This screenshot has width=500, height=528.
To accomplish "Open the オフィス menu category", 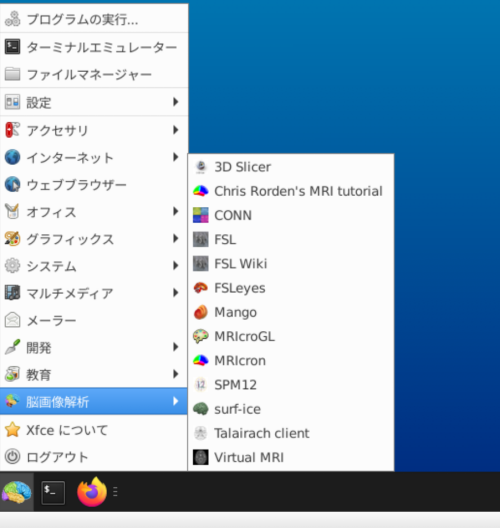I will [94, 212].
